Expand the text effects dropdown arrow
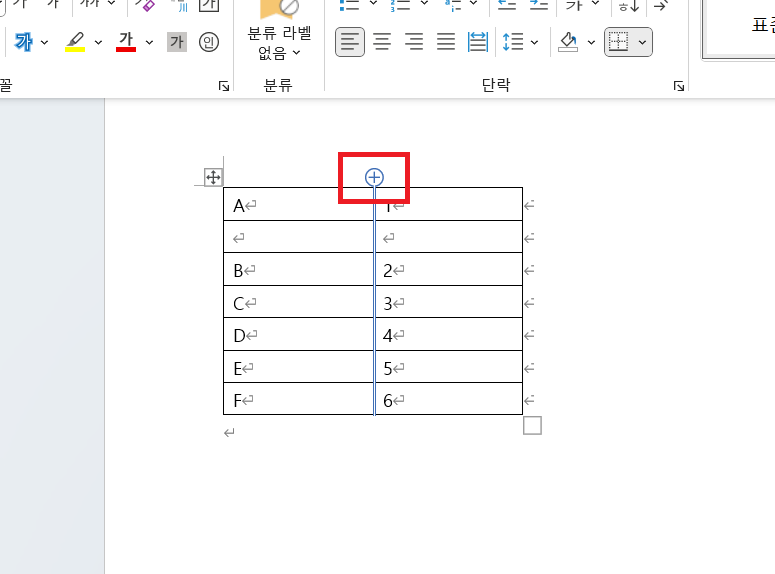 (x=44, y=43)
